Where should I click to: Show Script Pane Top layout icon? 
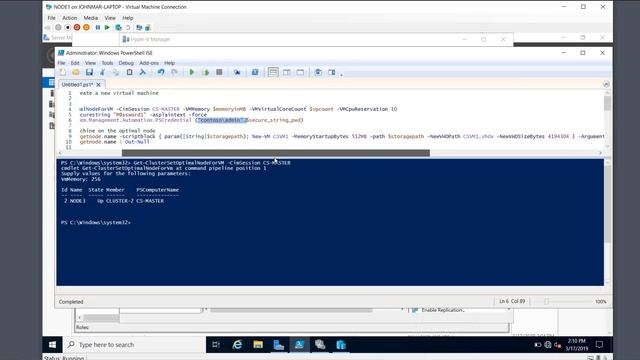(x=273, y=72)
